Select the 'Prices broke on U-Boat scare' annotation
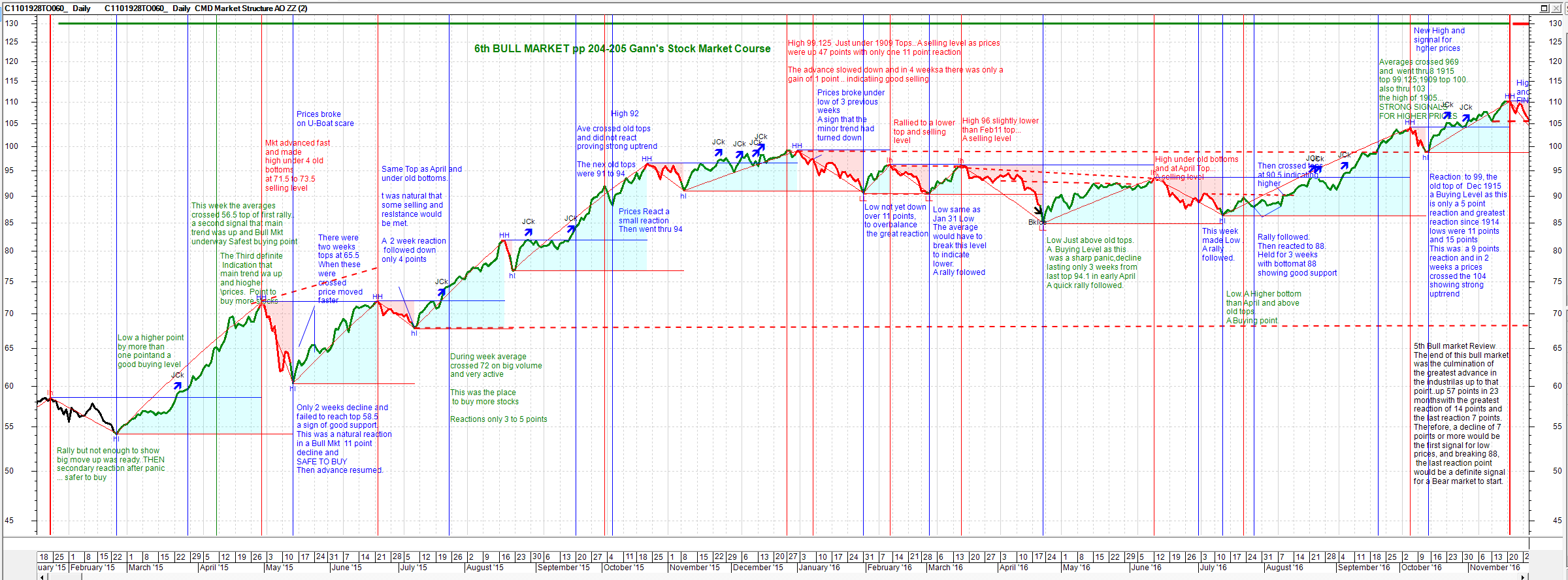This screenshot has width=1568, height=580. pyautogui.click(x=325, y=119)
